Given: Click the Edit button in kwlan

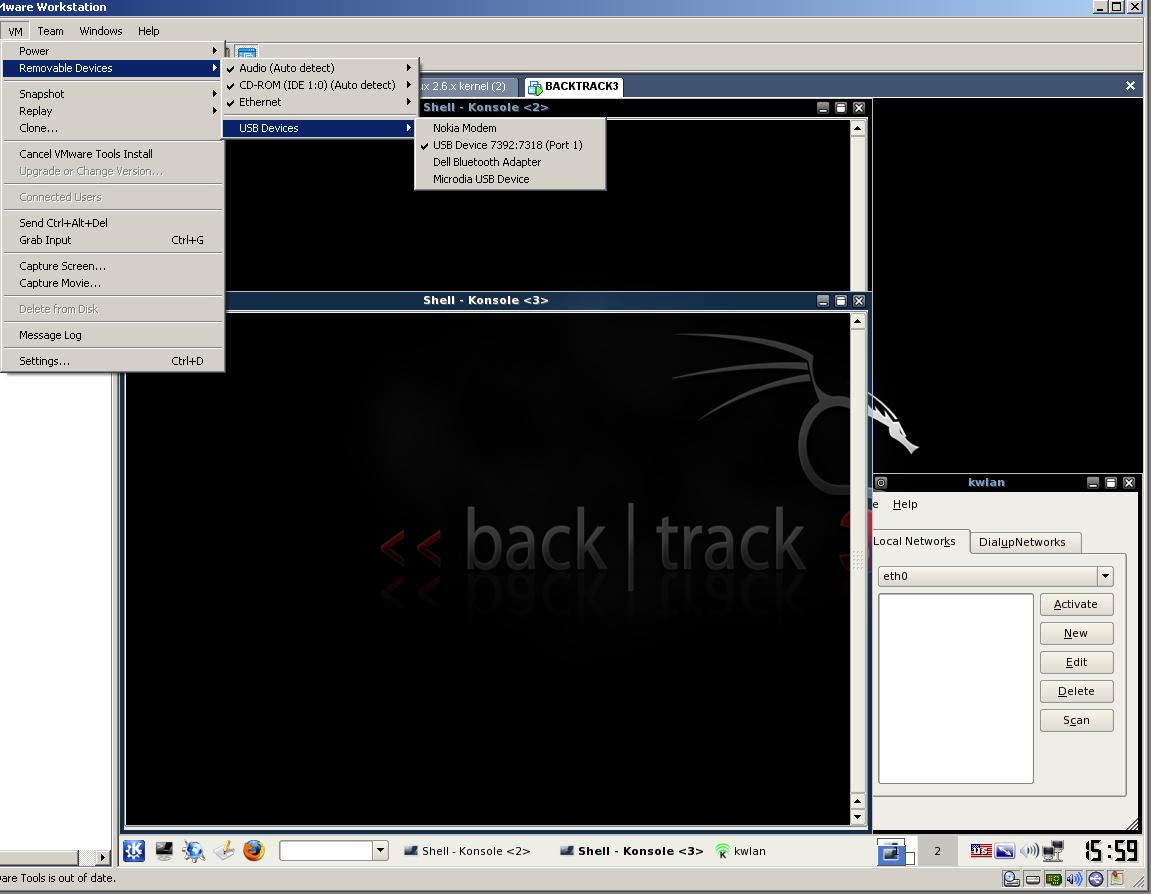Looking at the screenshot, I should [1076, 662].
